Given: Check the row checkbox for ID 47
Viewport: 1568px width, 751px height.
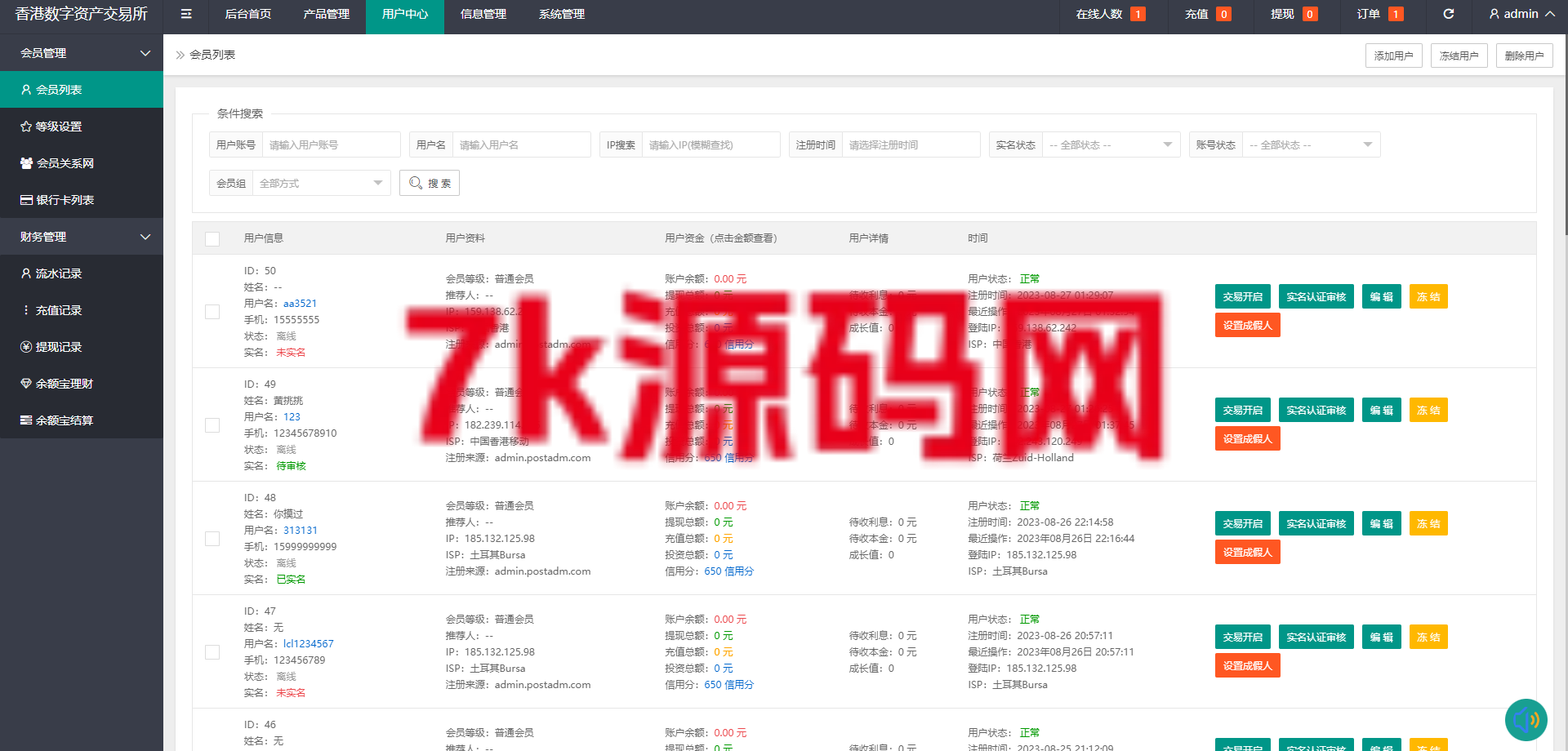Looking at the screenshot, I should click(212, 652).
